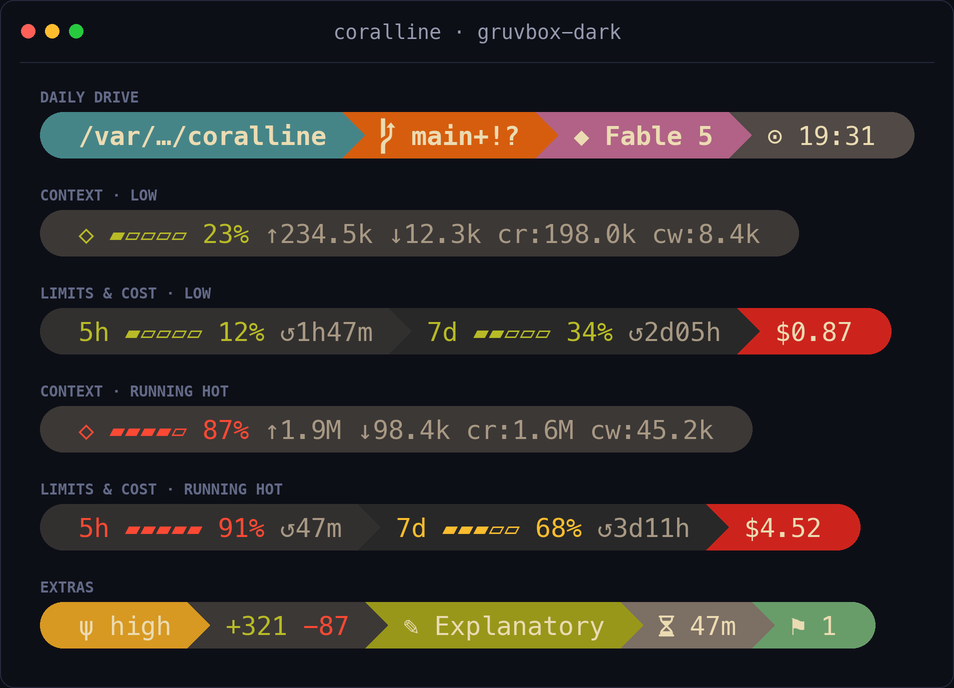Click the 19:31 time segment
Image resolution: width=954 pixels, height=688 pixels.
point(821,136)
